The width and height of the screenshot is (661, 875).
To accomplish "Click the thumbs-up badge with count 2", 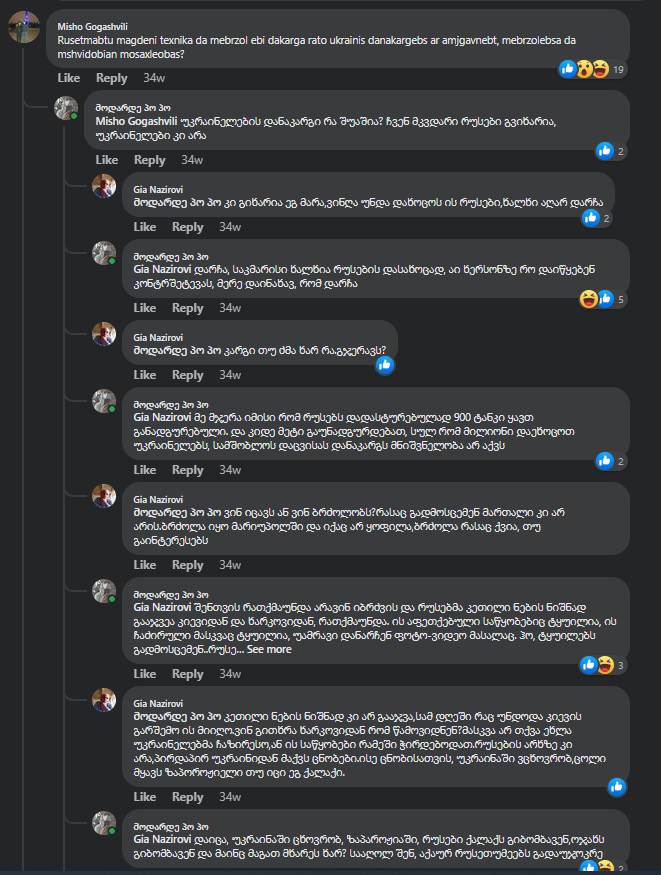I will [606, 152].
